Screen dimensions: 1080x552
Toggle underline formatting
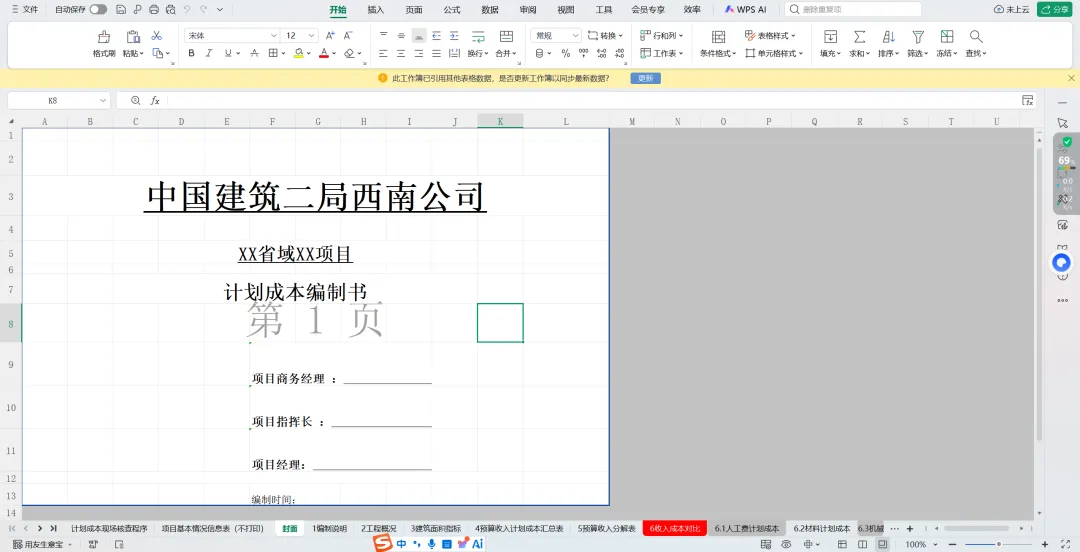point(228,53)
